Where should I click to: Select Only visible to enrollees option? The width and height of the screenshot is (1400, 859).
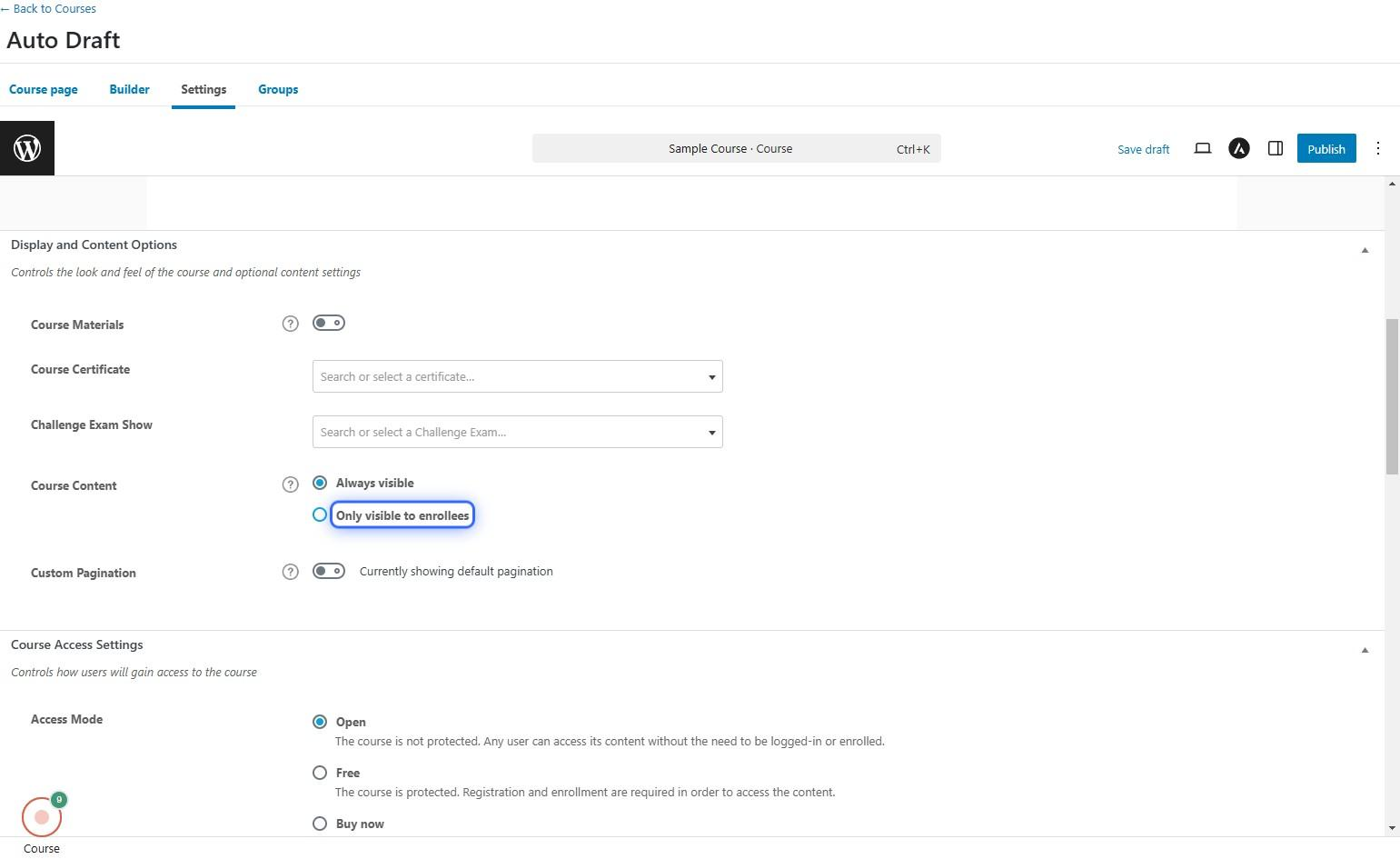[x=320, y=515]
